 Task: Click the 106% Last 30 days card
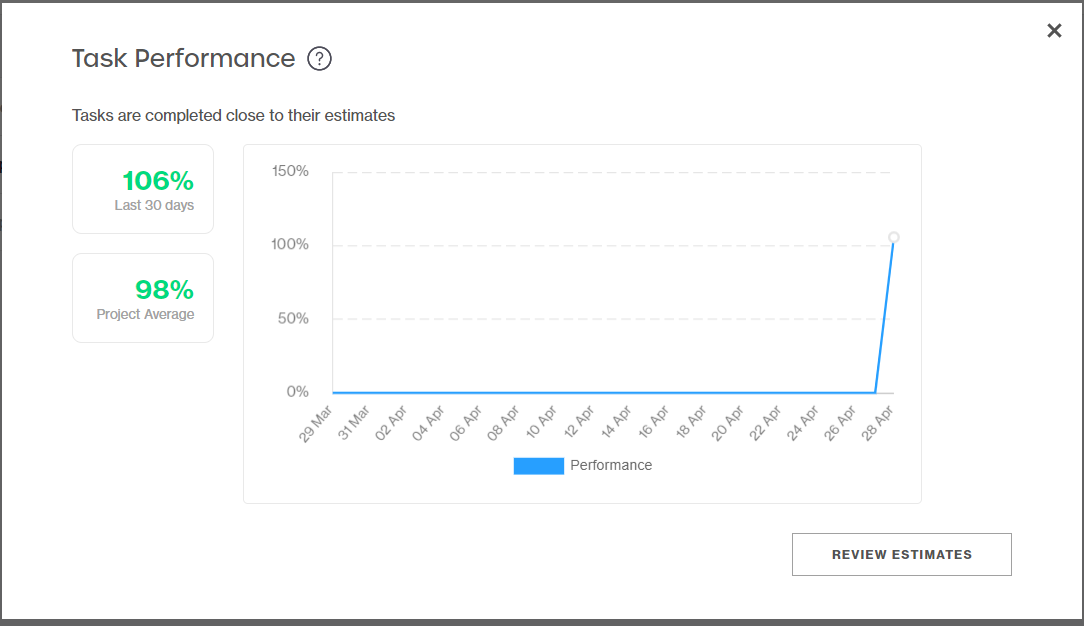coord(143,189)
